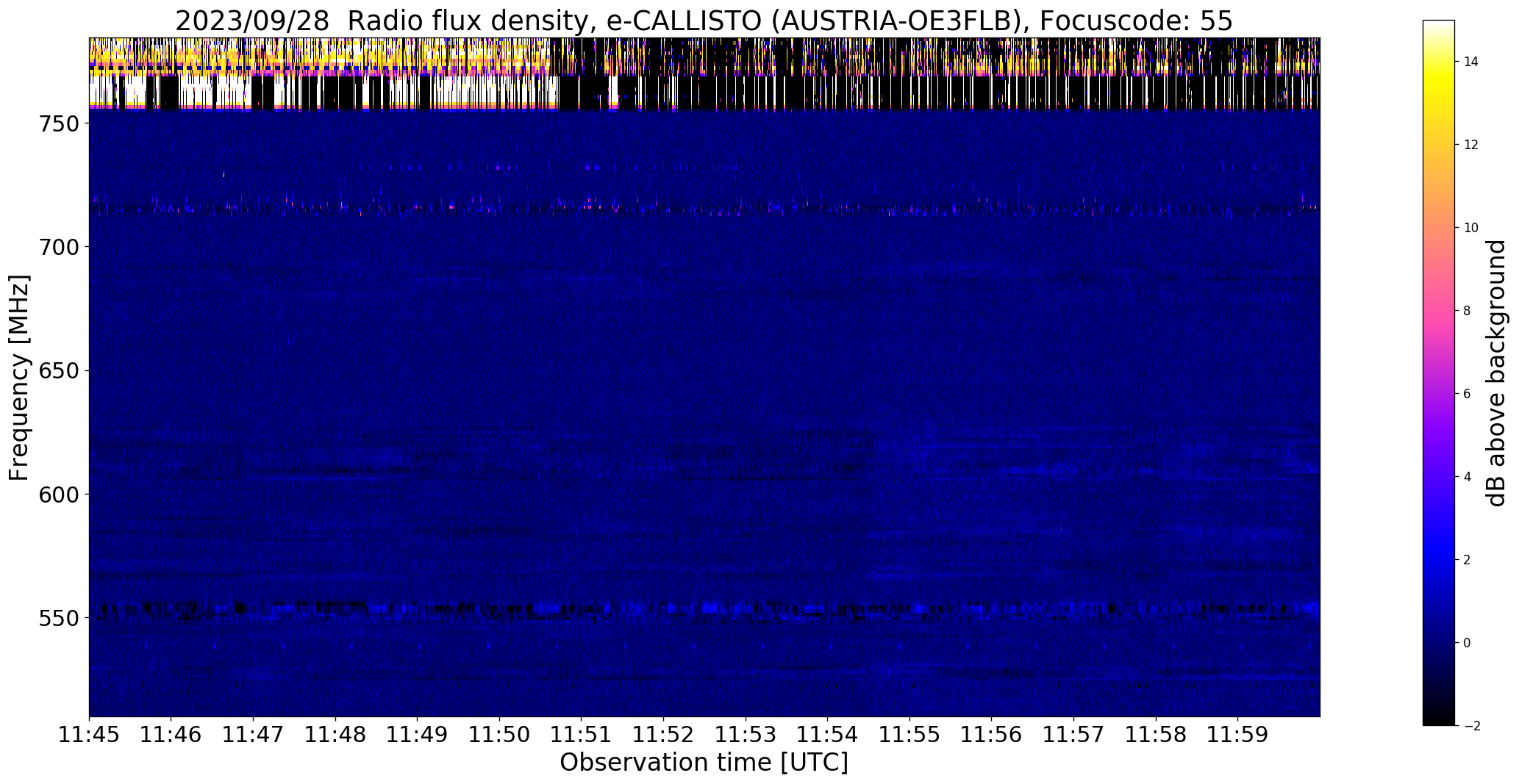Click the colorbar tick value 0
Viewport: 1519px width, 784px height.
(x=1468, y=643)
